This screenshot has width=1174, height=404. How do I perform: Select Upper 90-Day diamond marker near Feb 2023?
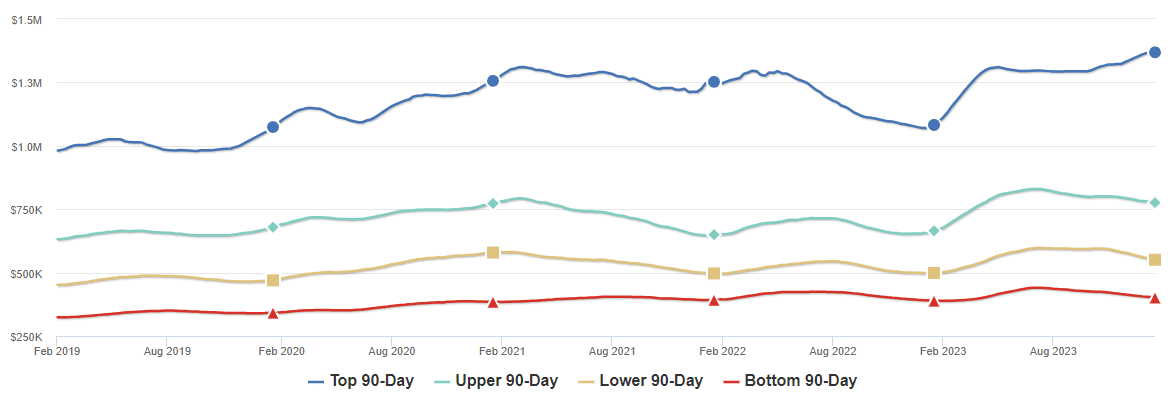[x=934, y=231]
